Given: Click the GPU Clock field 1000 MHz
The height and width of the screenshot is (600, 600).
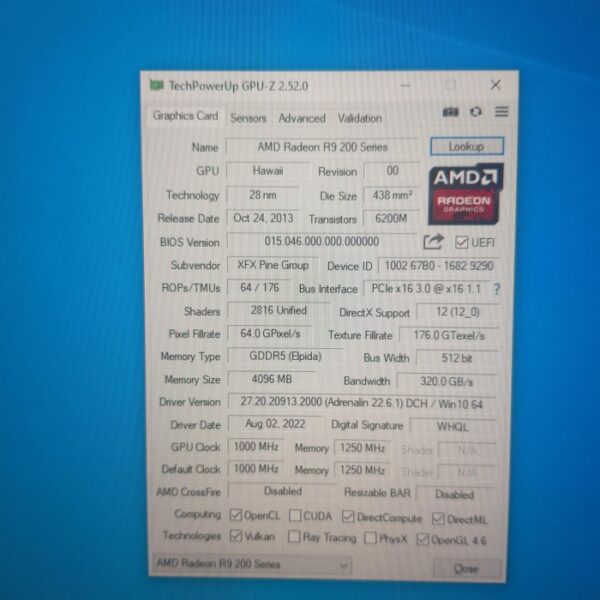Looking at the screenshot, I should [256, 447].
